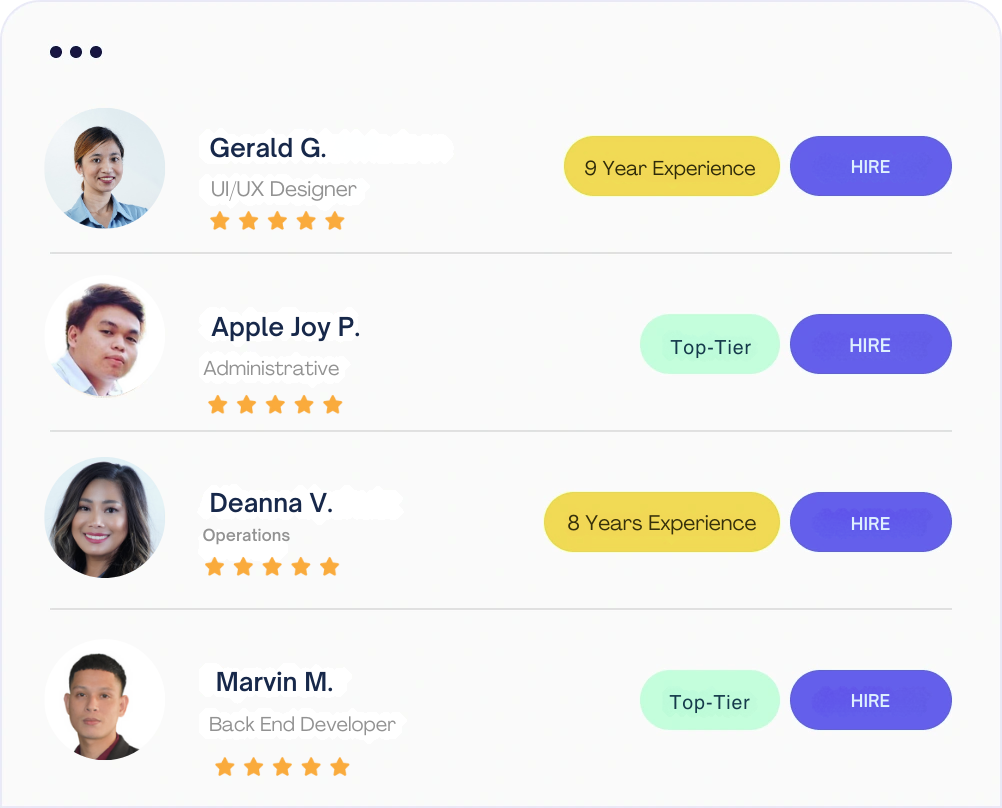Click HIRE for Gerald G.
The width and height of the screenshot is (1002, 808).
coord(870,166)
